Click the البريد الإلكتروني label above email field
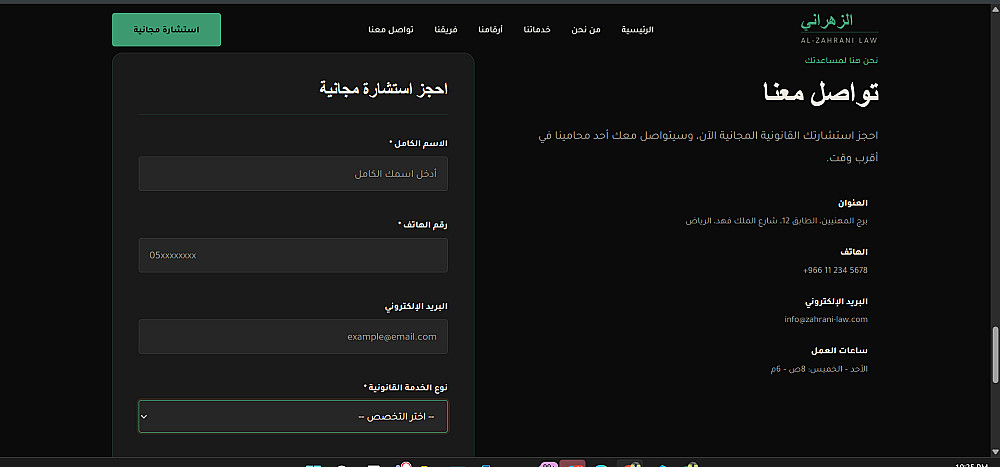Image resolution: width=1000 pixels, height=467 pixels. 416,306
